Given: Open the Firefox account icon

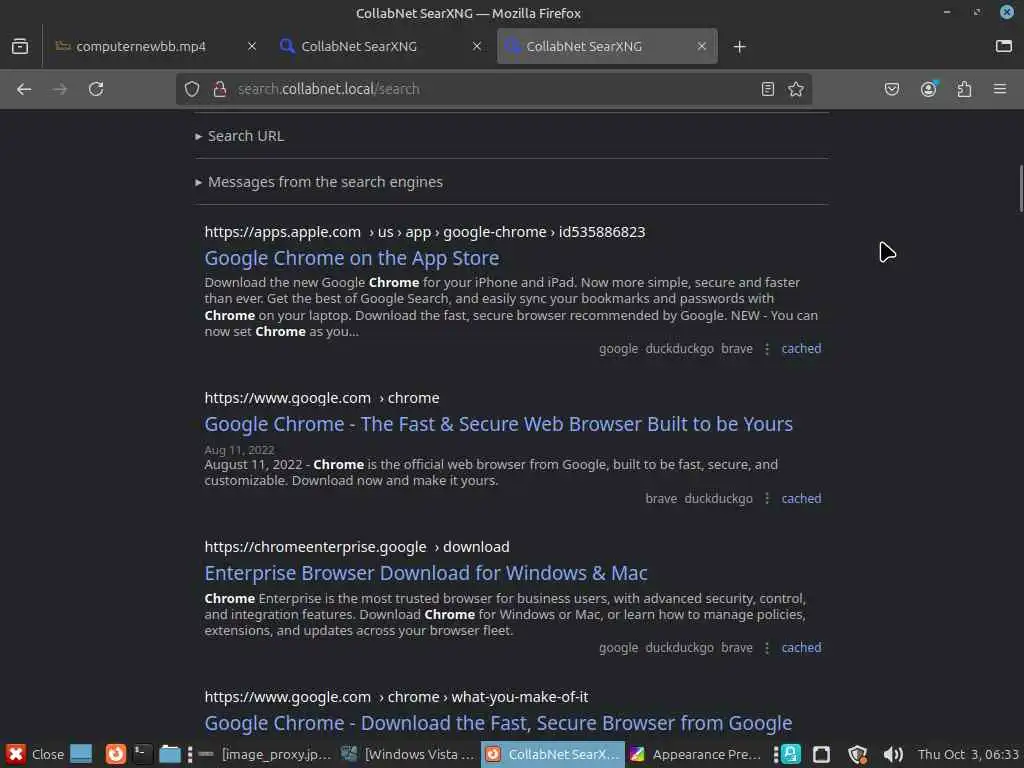Looking at the screenshot, I should coord(929,89).
